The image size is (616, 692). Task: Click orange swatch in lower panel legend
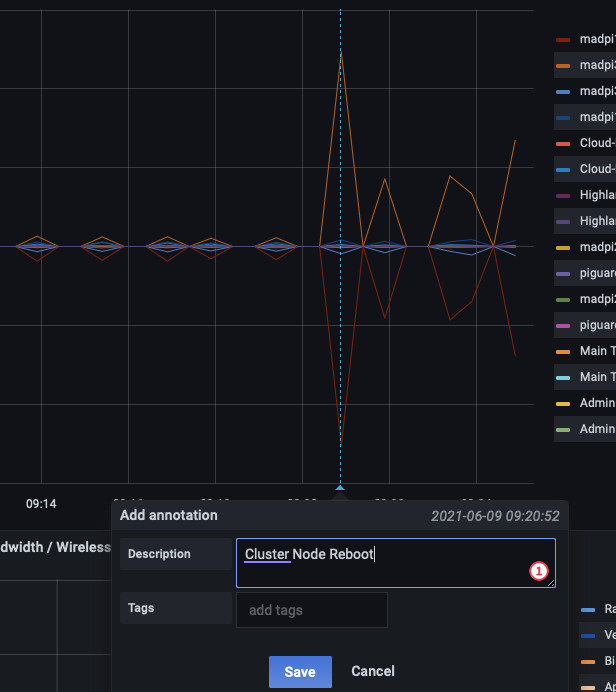[588, 662]
